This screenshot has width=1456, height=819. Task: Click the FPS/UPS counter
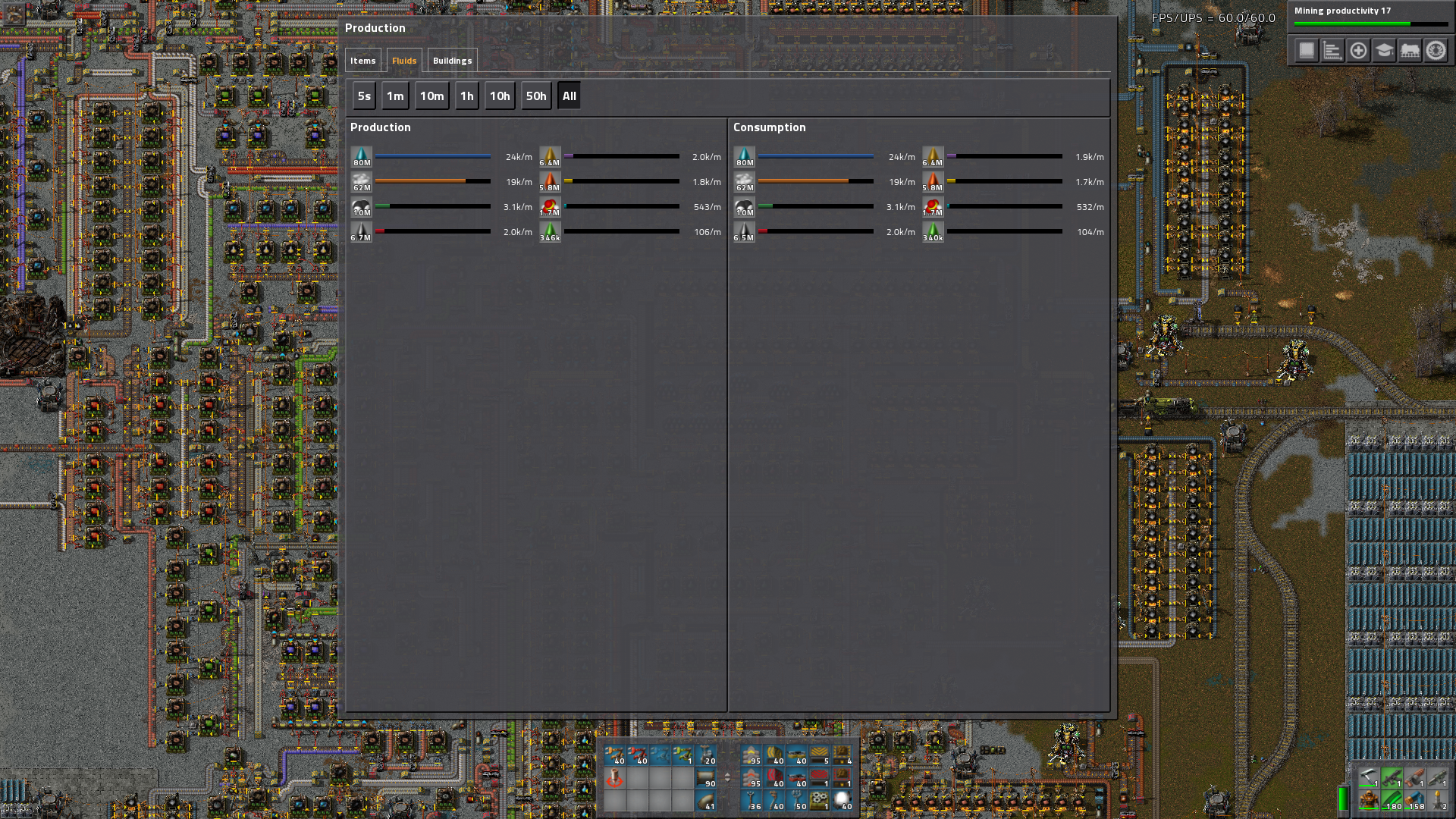coord(1213,17)
